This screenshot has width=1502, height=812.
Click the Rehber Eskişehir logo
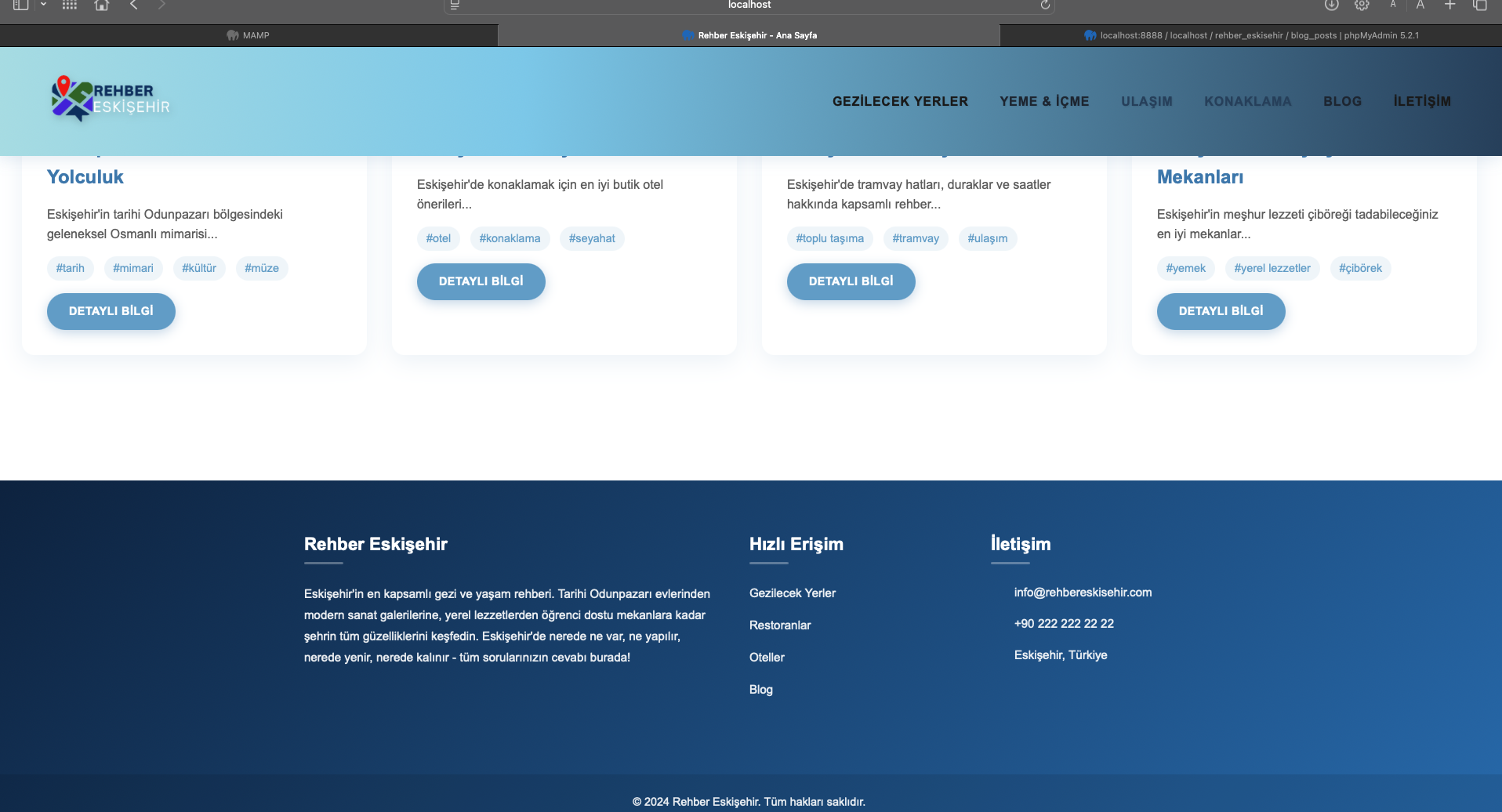tap(111, 100)
